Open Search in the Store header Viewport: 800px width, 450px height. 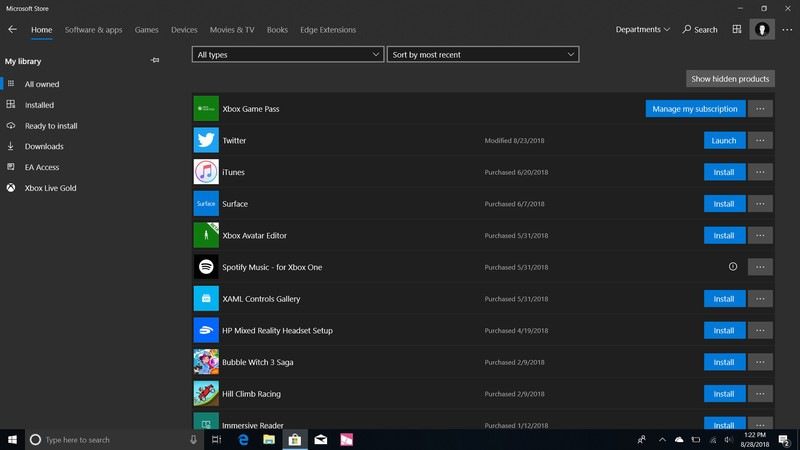pos(700,30)
